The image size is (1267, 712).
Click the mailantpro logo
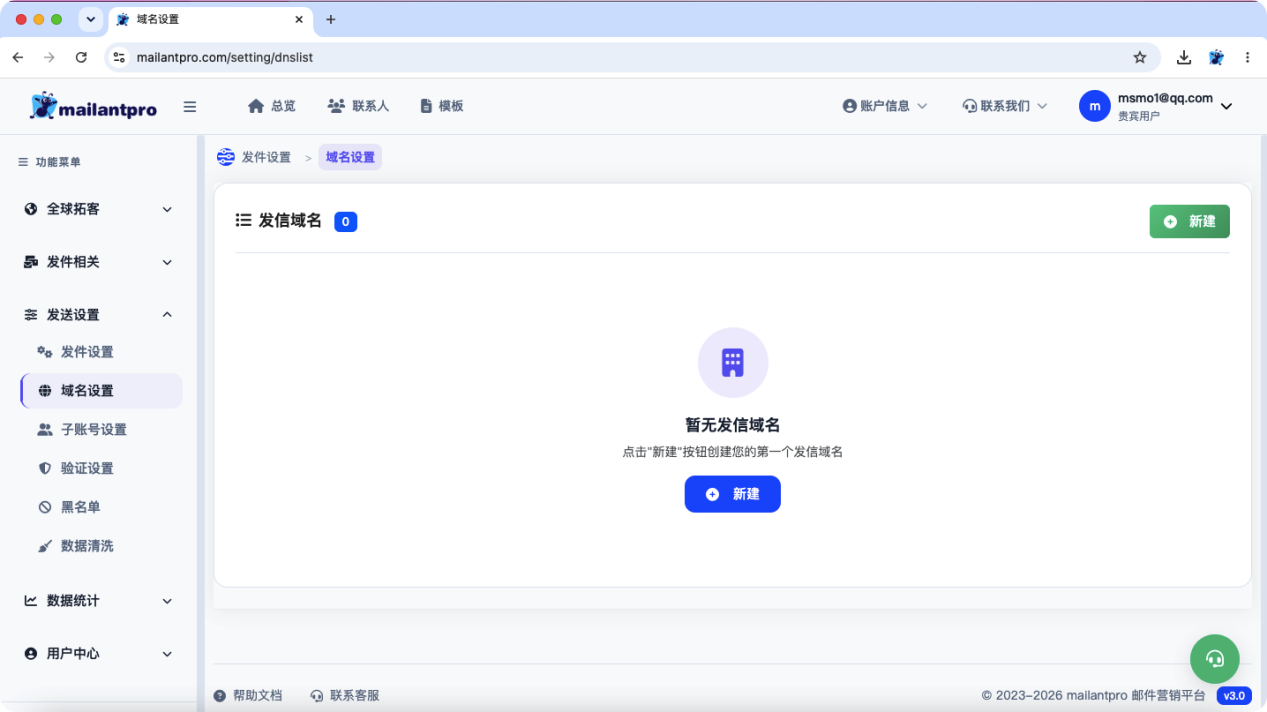click(x=94, y=106)
